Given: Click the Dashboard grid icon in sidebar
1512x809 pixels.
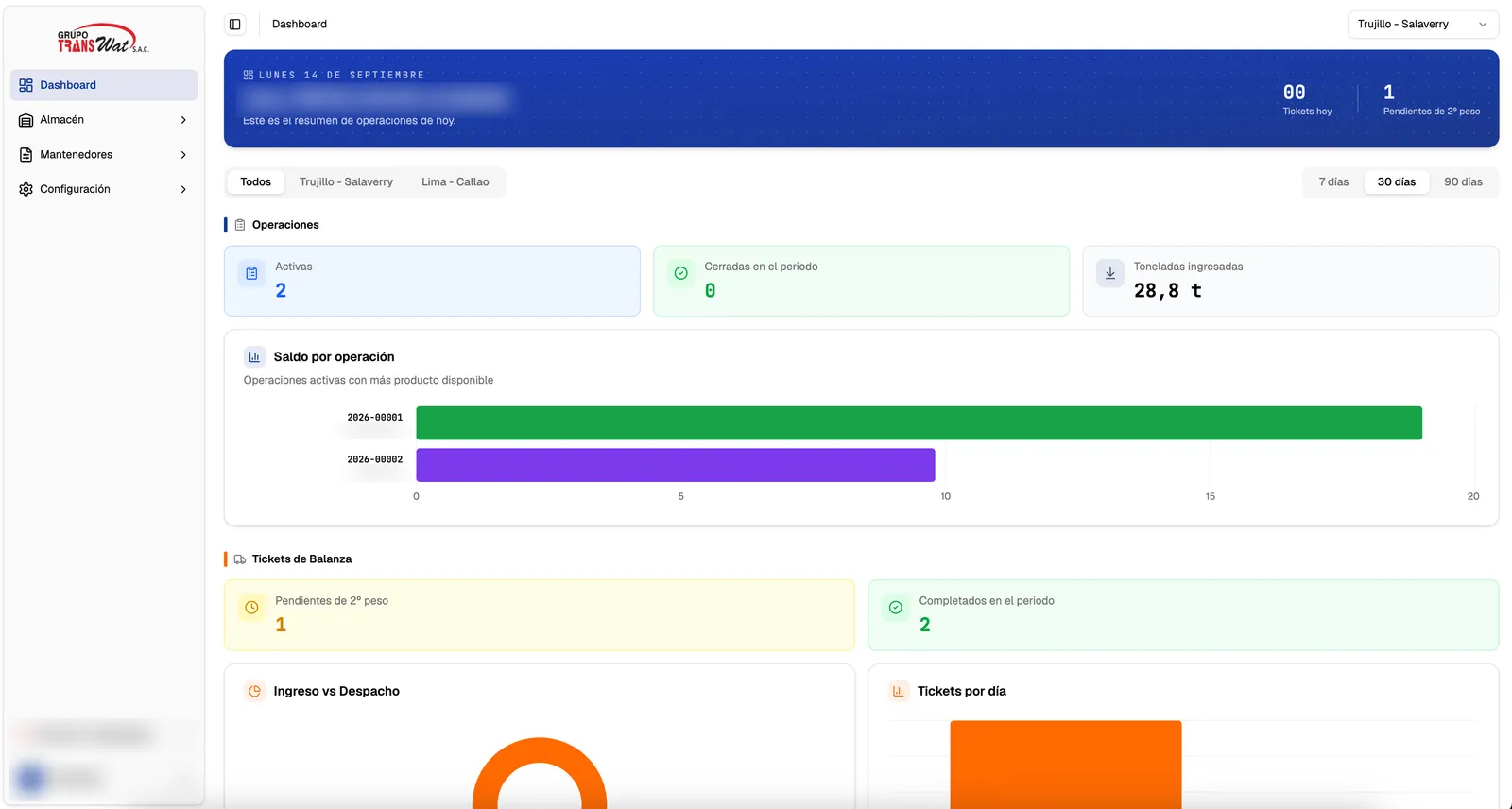Looking at the screenshot, I should 26,85.
